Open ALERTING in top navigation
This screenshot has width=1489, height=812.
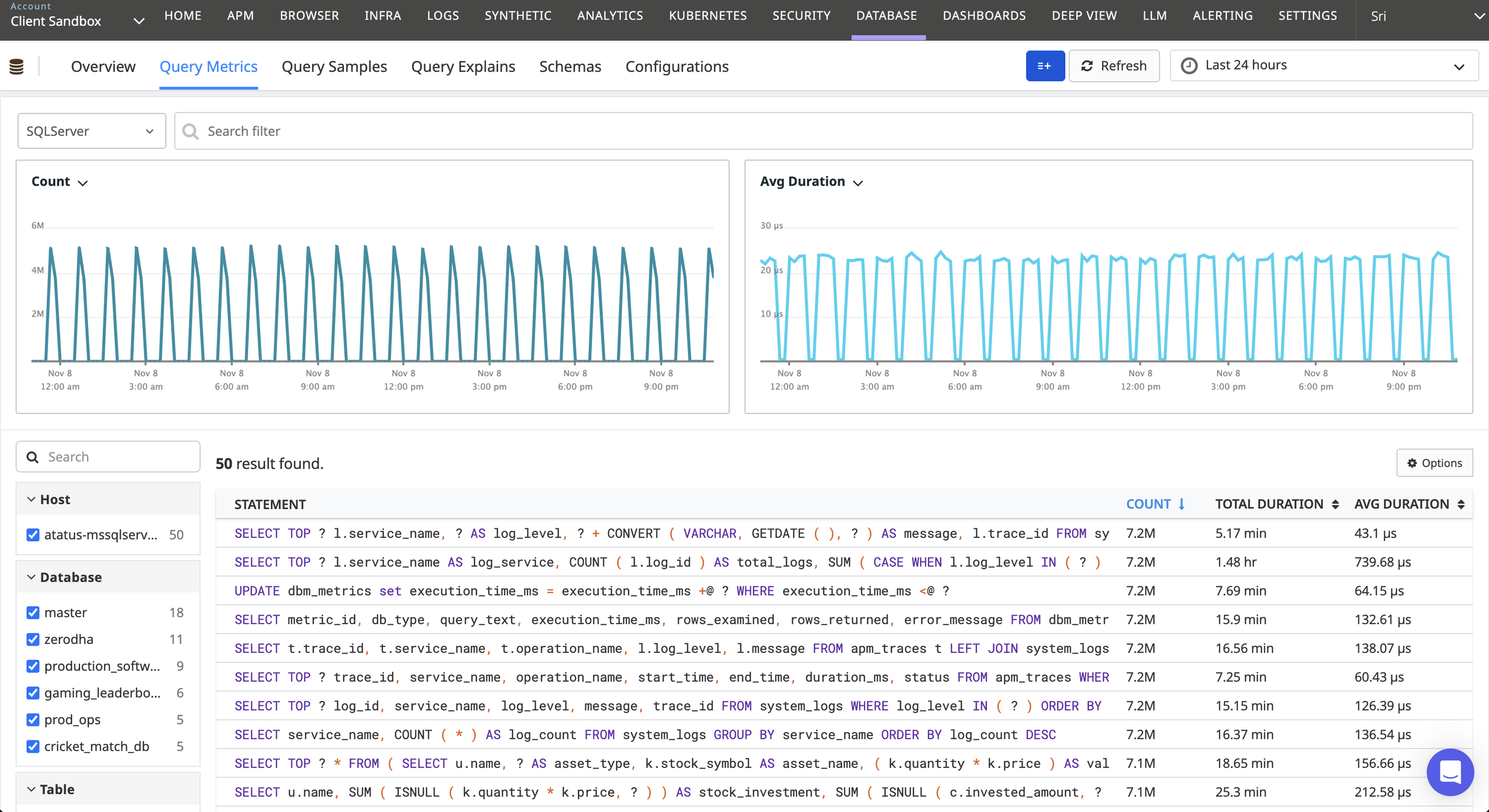[x=1223, y=16]
